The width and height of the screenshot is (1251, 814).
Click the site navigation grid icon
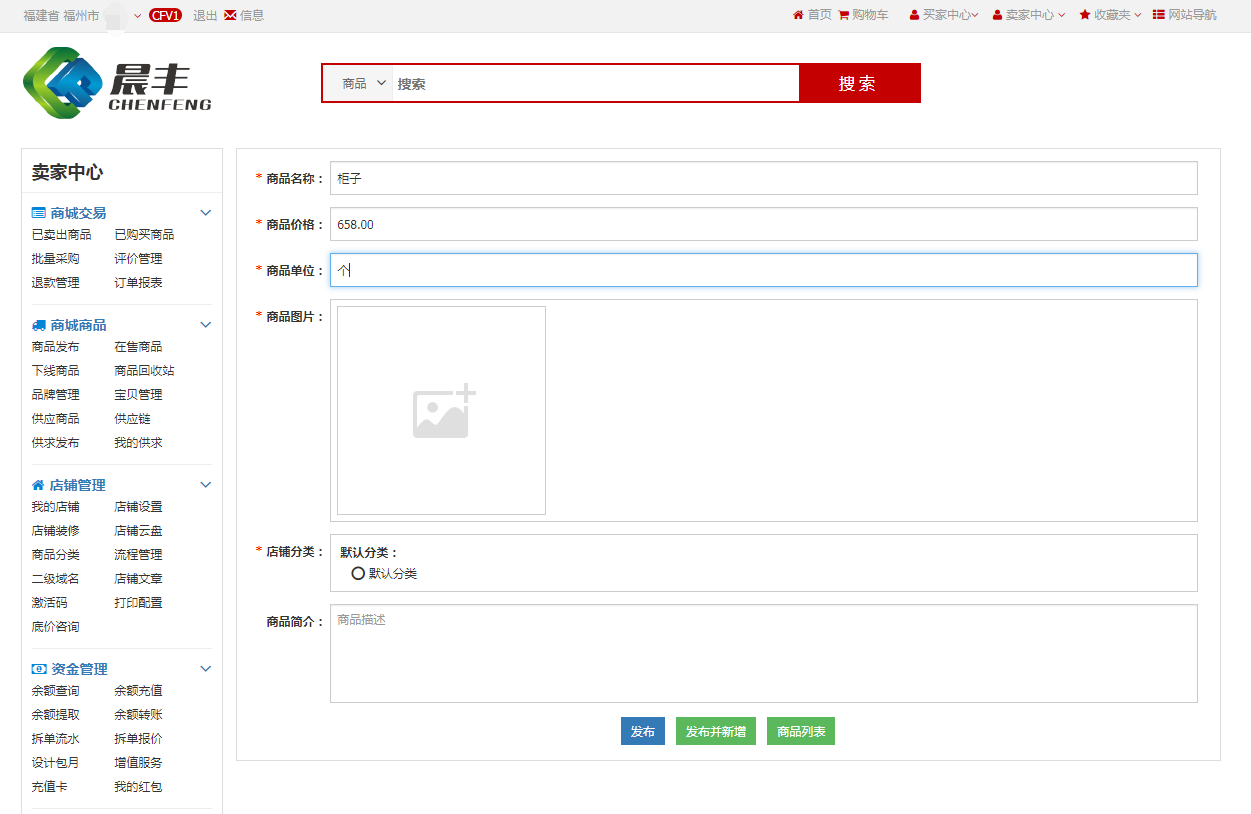pos(1159,15)
